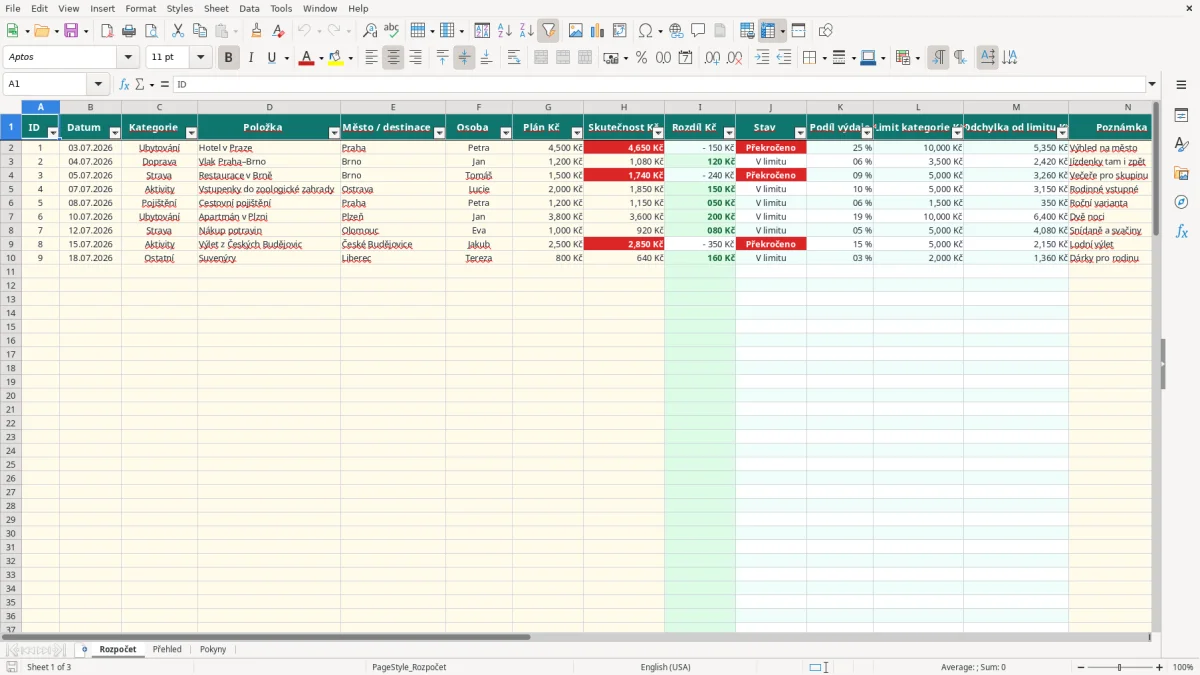Viewport: 1200px width, 675px height.
Task: Expand the Name Box dropdown for A1
Action: 98,85
